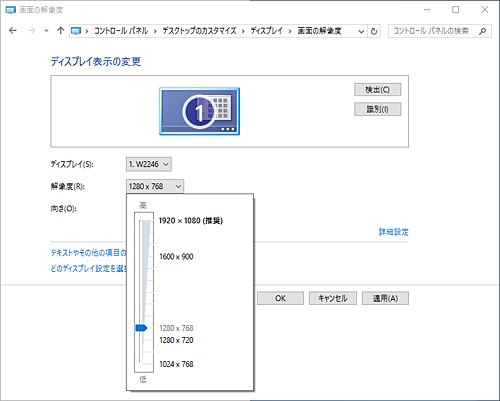Set resolution to 1024 x 768
500x401 pixels.
(176, 364)
